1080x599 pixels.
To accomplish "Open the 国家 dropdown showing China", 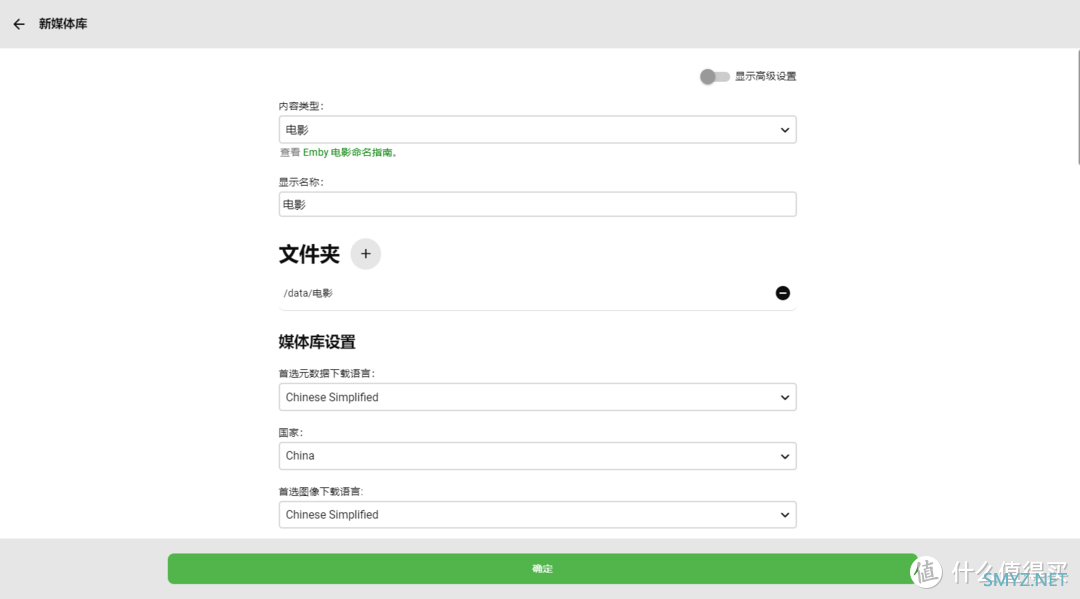I will coord(530,456).
